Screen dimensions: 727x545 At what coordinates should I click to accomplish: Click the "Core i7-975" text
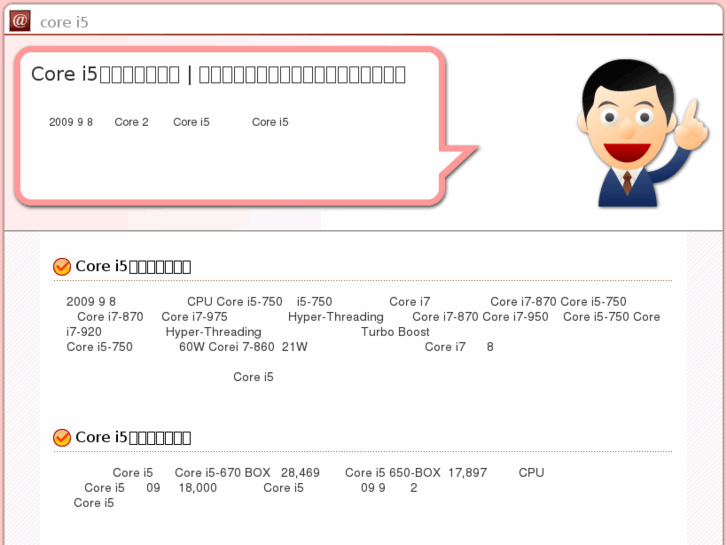194,317
